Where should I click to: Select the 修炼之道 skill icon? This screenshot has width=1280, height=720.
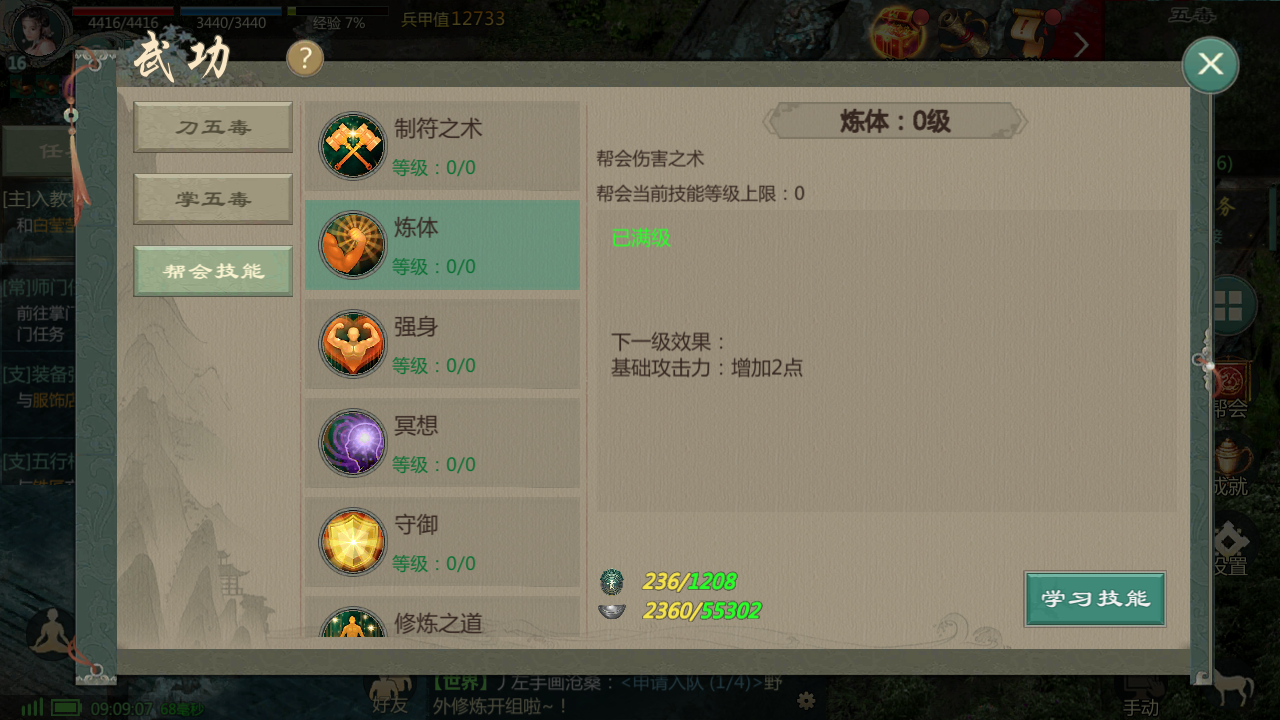[x=353, y=625]
